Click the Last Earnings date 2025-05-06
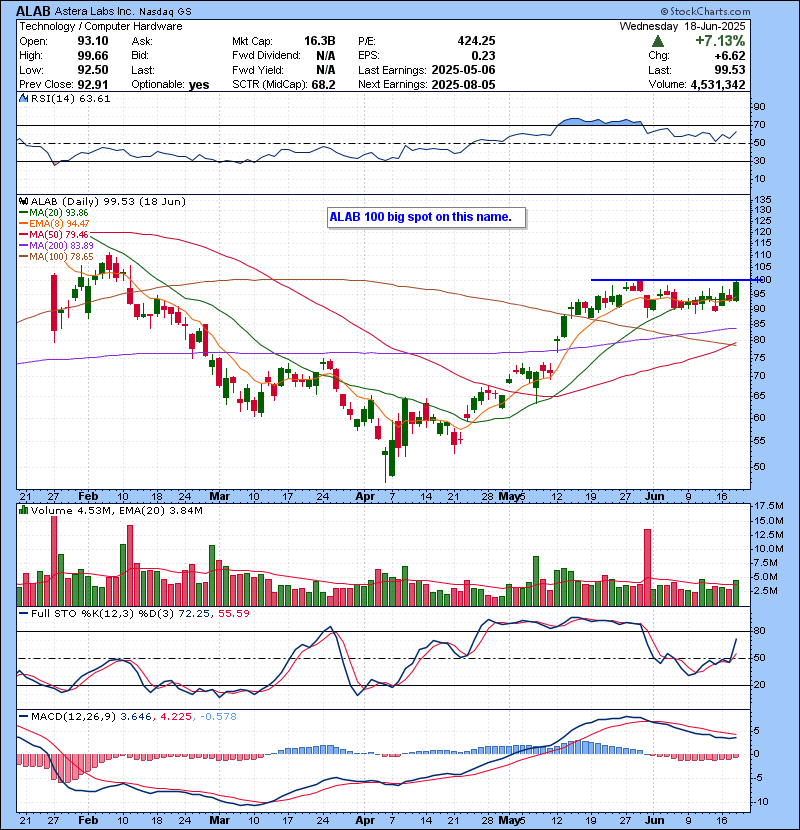Image resolution: width=800 pixels, height=830 pixels. click(463, 70)
